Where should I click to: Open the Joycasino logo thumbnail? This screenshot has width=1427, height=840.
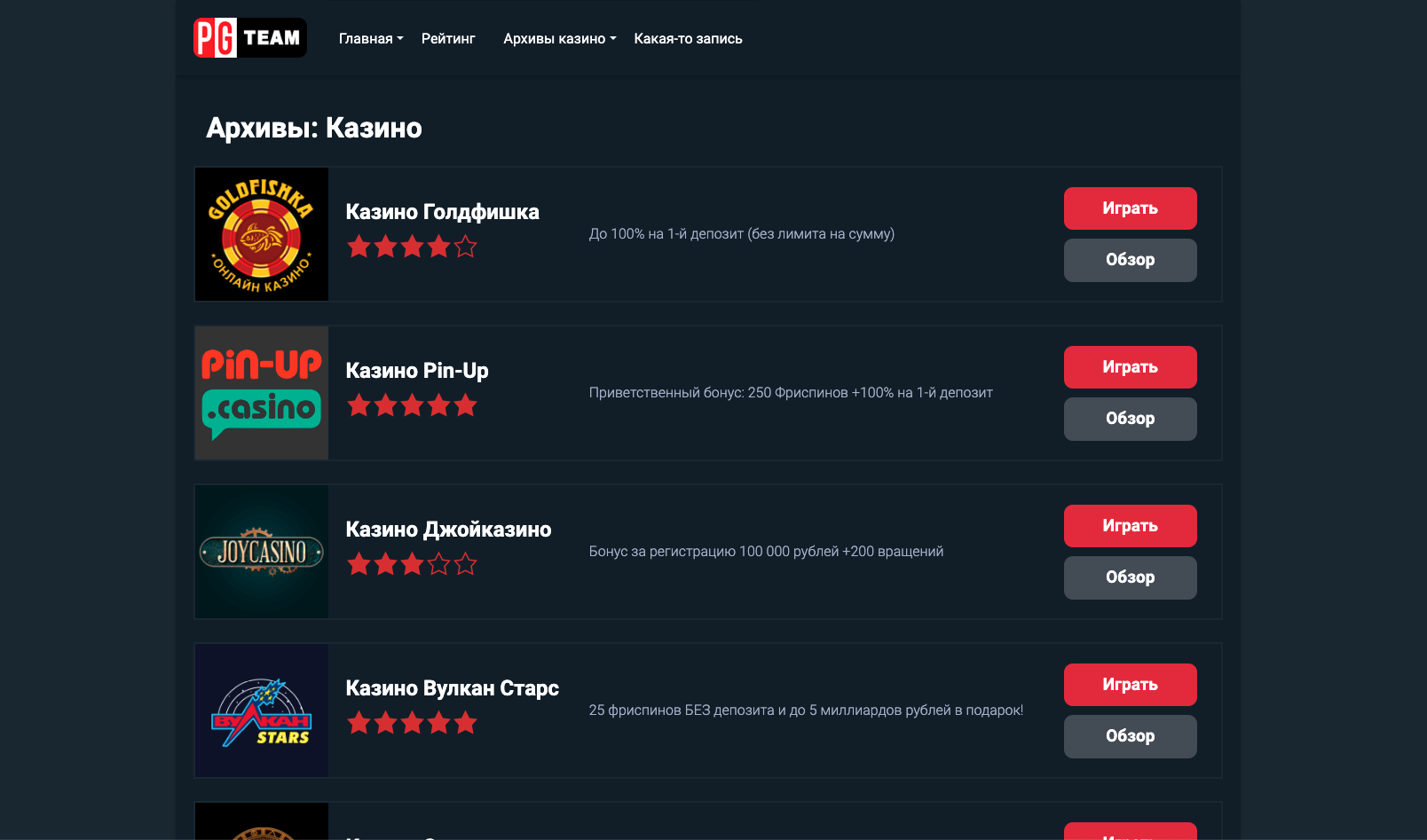(262, 552)
